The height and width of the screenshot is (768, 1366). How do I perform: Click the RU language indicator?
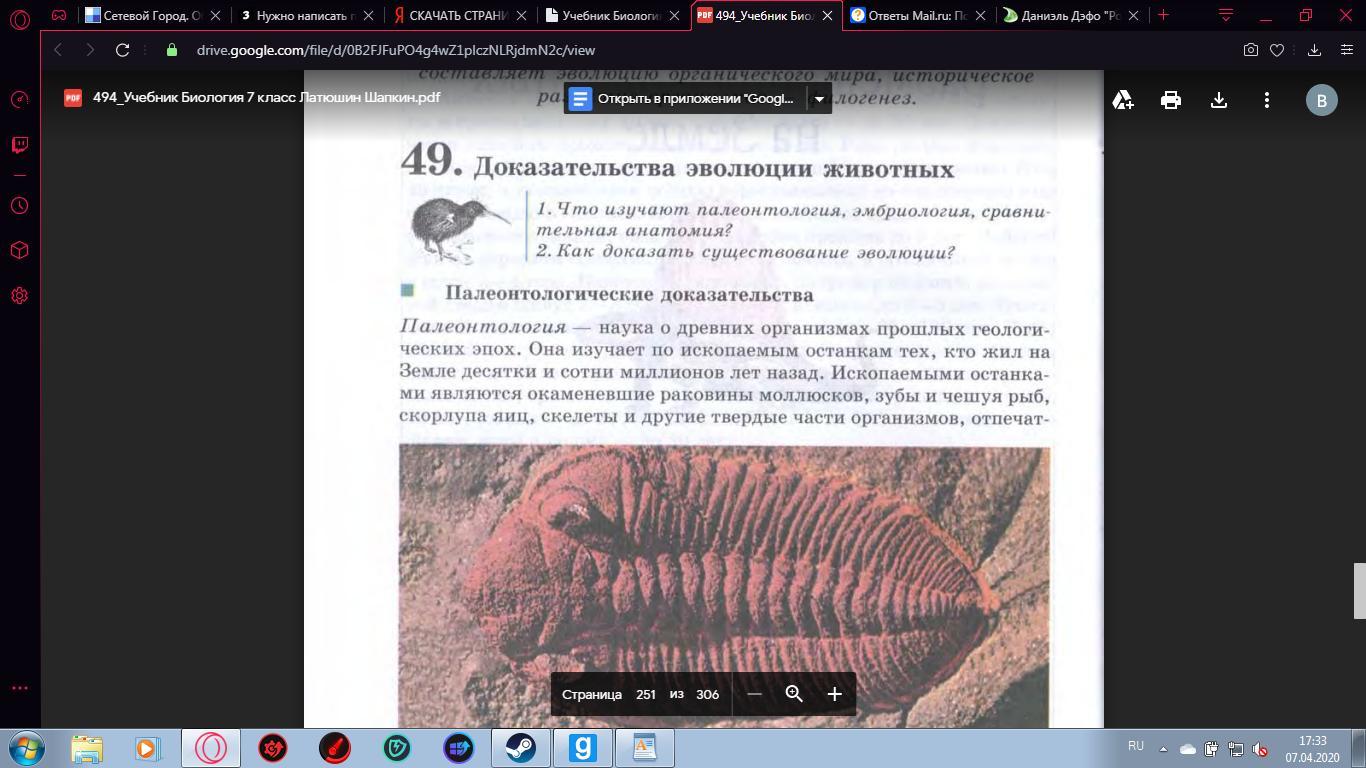[x=1136, y=746]
